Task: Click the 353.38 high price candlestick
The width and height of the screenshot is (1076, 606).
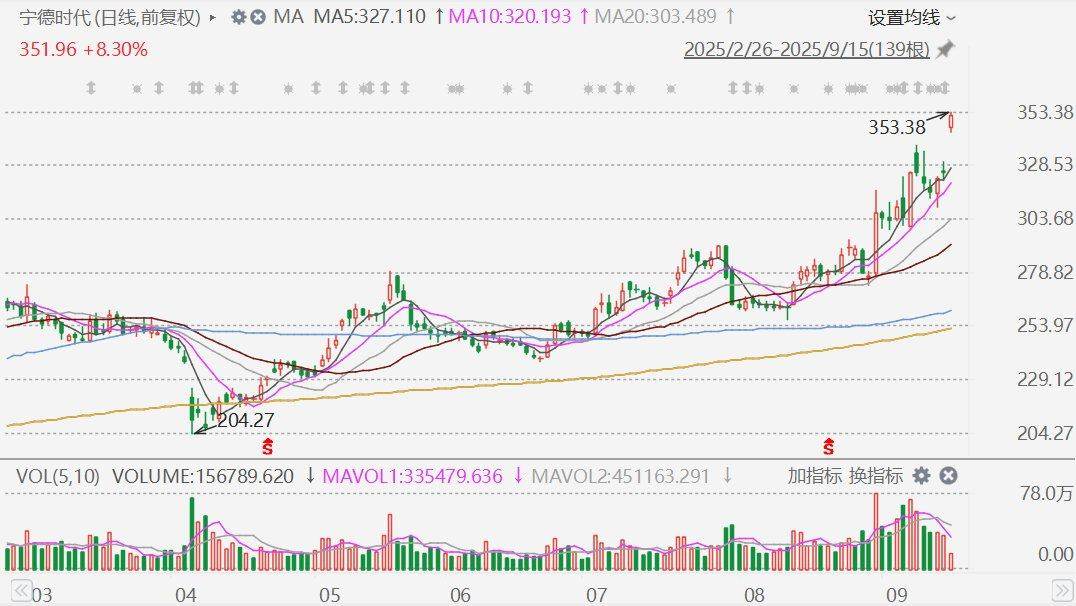Action: [x=951, y=122]
